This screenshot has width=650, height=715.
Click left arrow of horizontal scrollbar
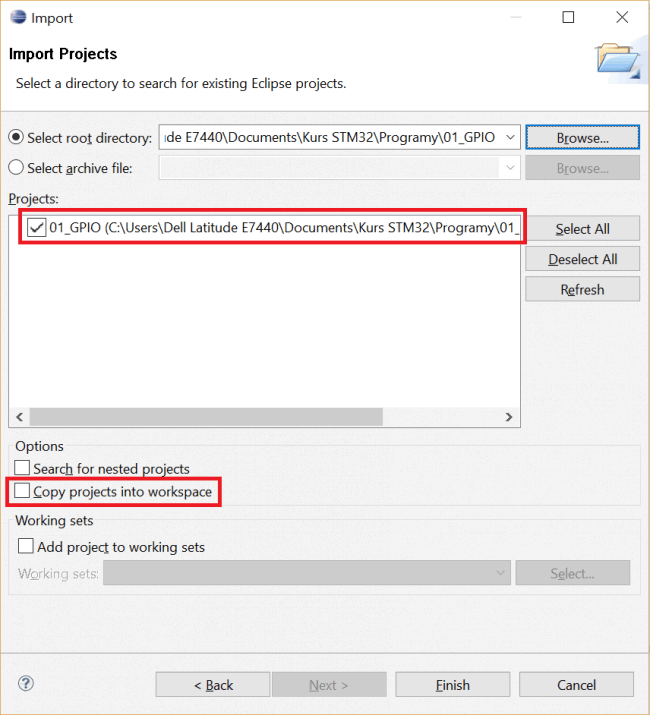pyautogui.click(x=20, y=417)
